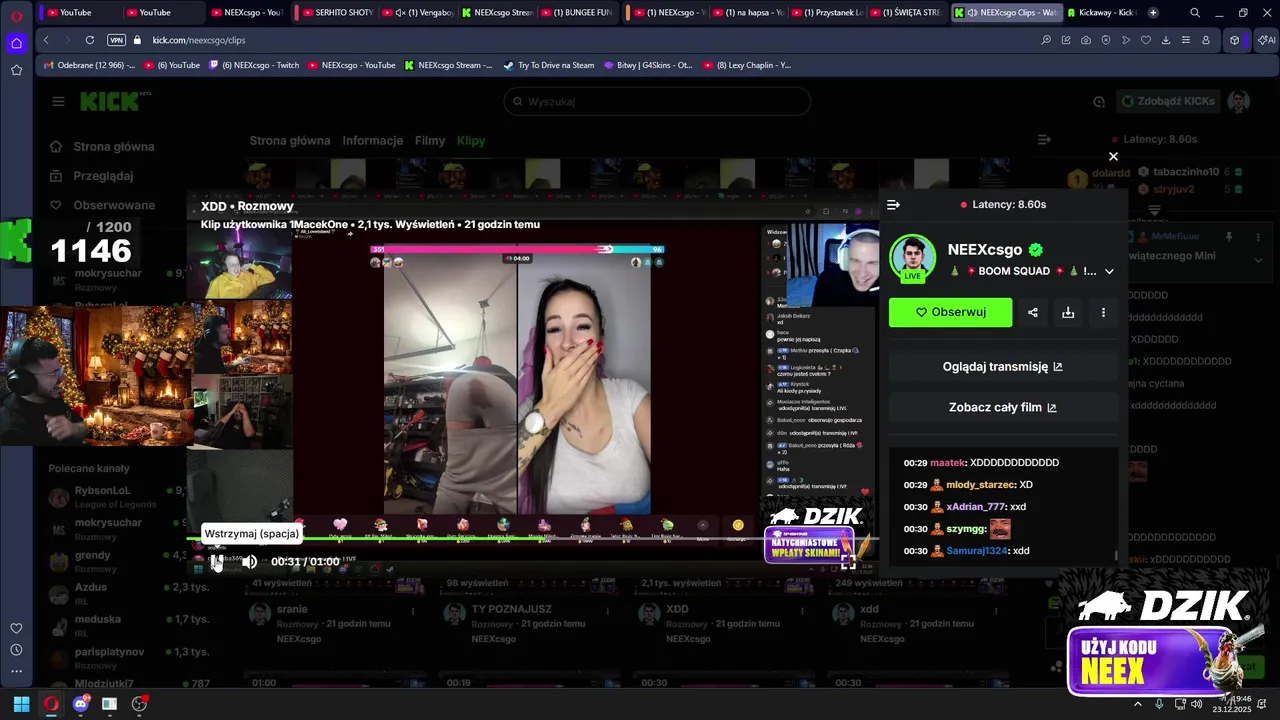
Task: Open Opera sidebar history clock icon
Action: pyautogui.click(x=16, y=650)
